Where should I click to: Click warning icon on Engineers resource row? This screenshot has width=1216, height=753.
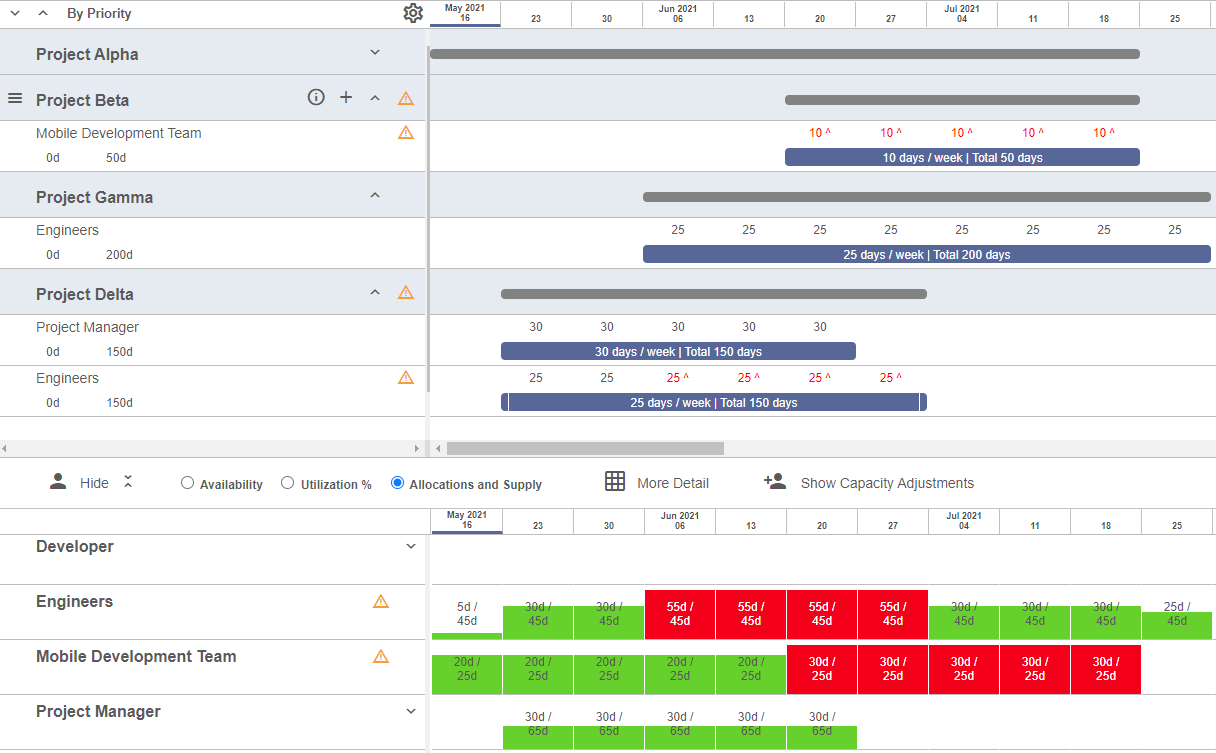(380, 601)
